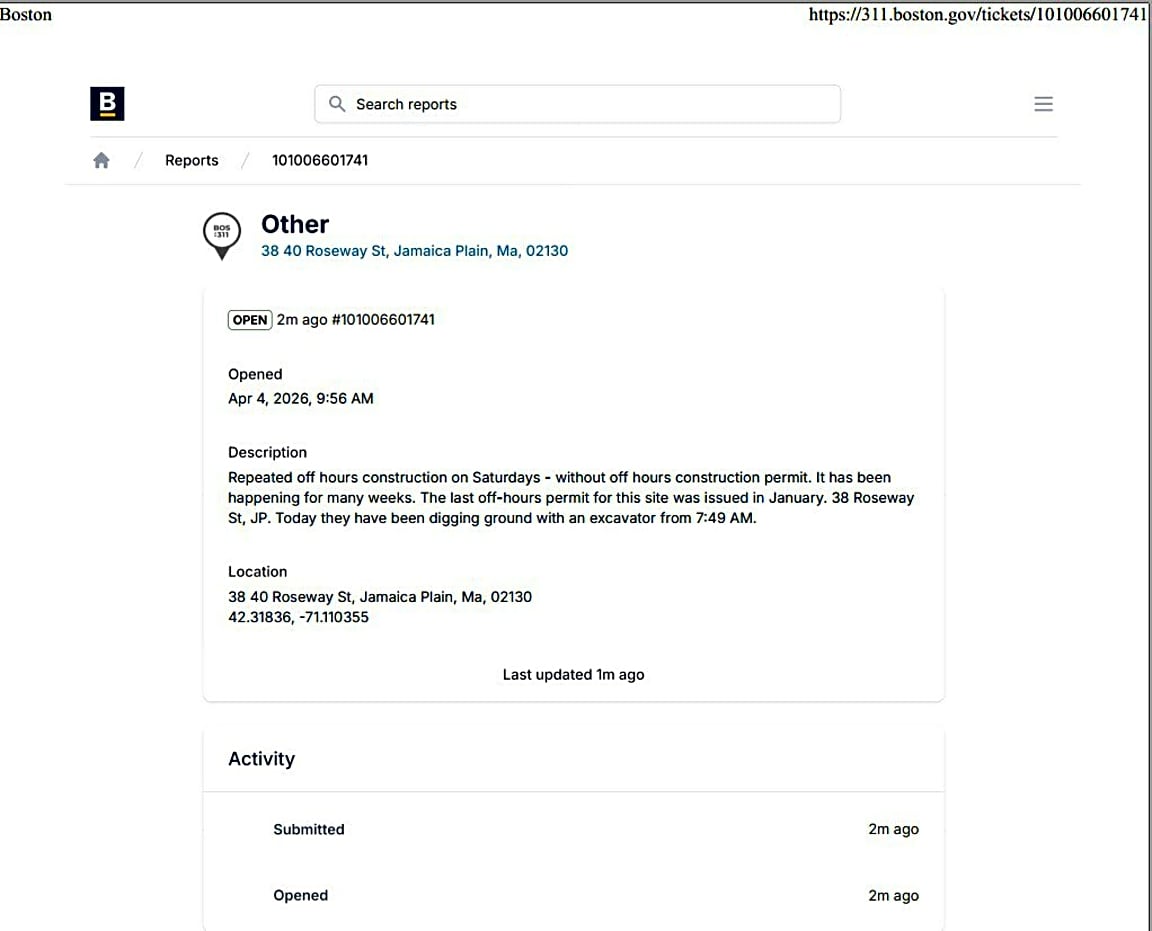This screenshot has width=1152, height=931.
Task: Click the Boston B logo icon
Action: pyautogui.click(x=107, y=104)
